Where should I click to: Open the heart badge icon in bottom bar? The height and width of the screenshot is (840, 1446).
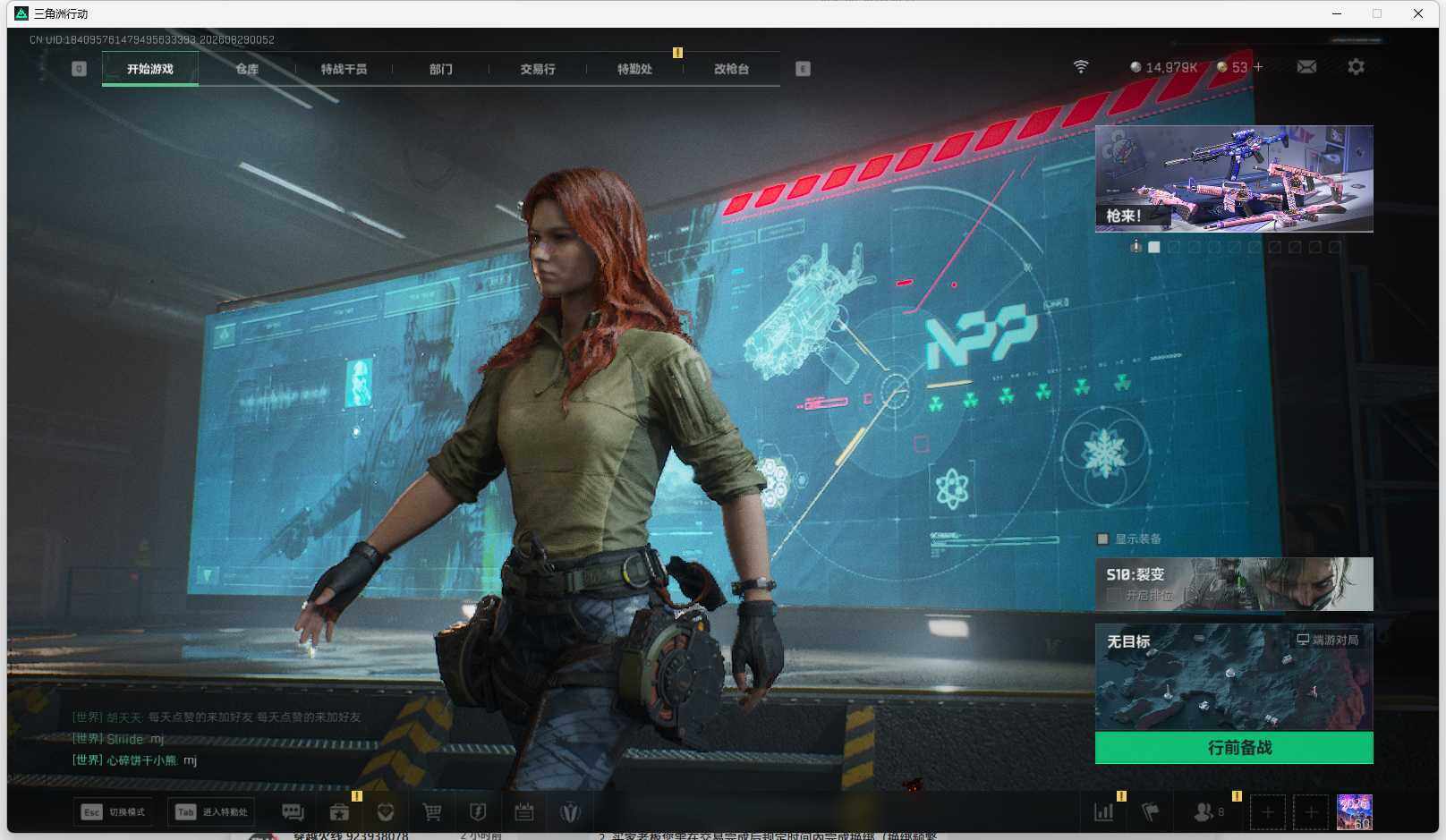point(386,812)
